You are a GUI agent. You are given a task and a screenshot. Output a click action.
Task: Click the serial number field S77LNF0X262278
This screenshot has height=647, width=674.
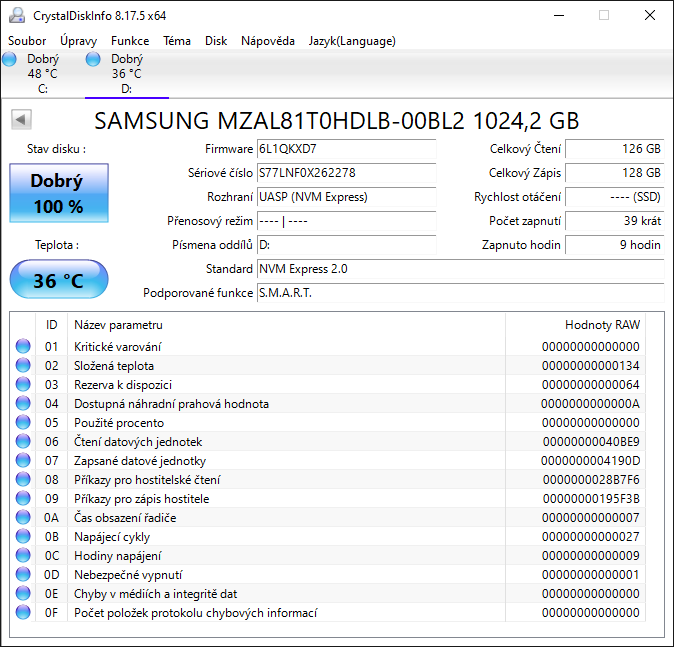point(346,173)
